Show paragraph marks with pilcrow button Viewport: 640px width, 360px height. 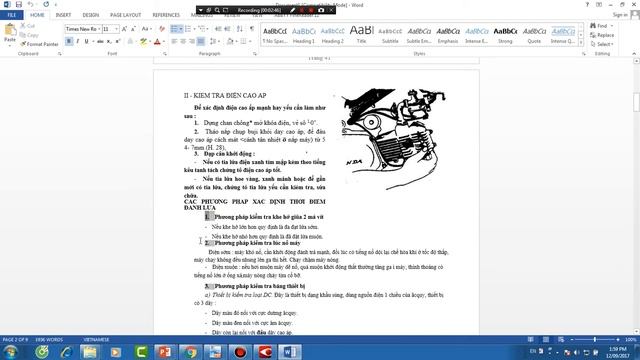251,29
